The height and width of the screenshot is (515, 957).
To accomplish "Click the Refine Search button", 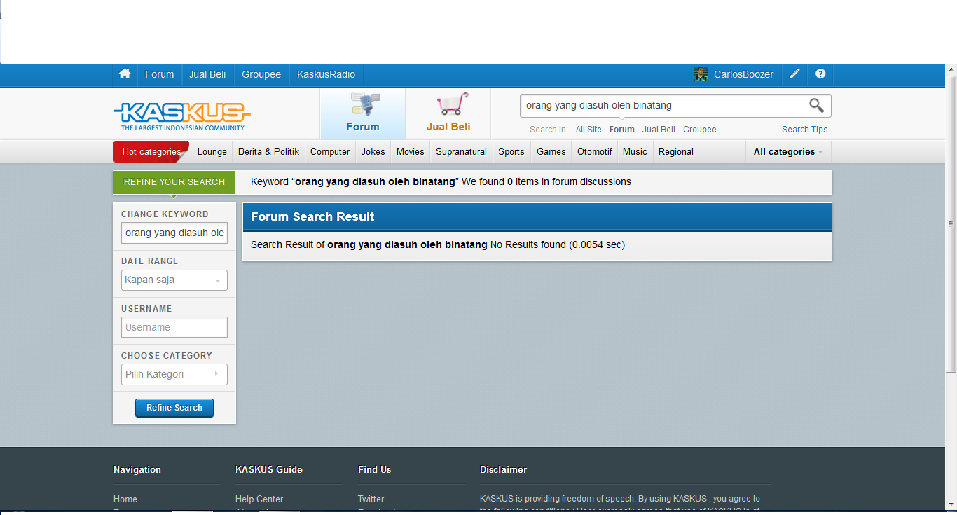I will [x=174, y=408].
